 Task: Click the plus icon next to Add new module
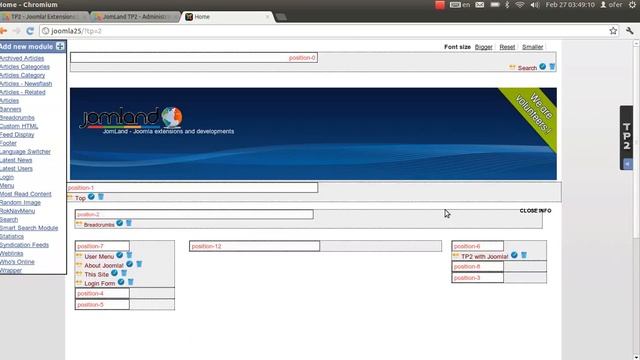pos(60,46)
